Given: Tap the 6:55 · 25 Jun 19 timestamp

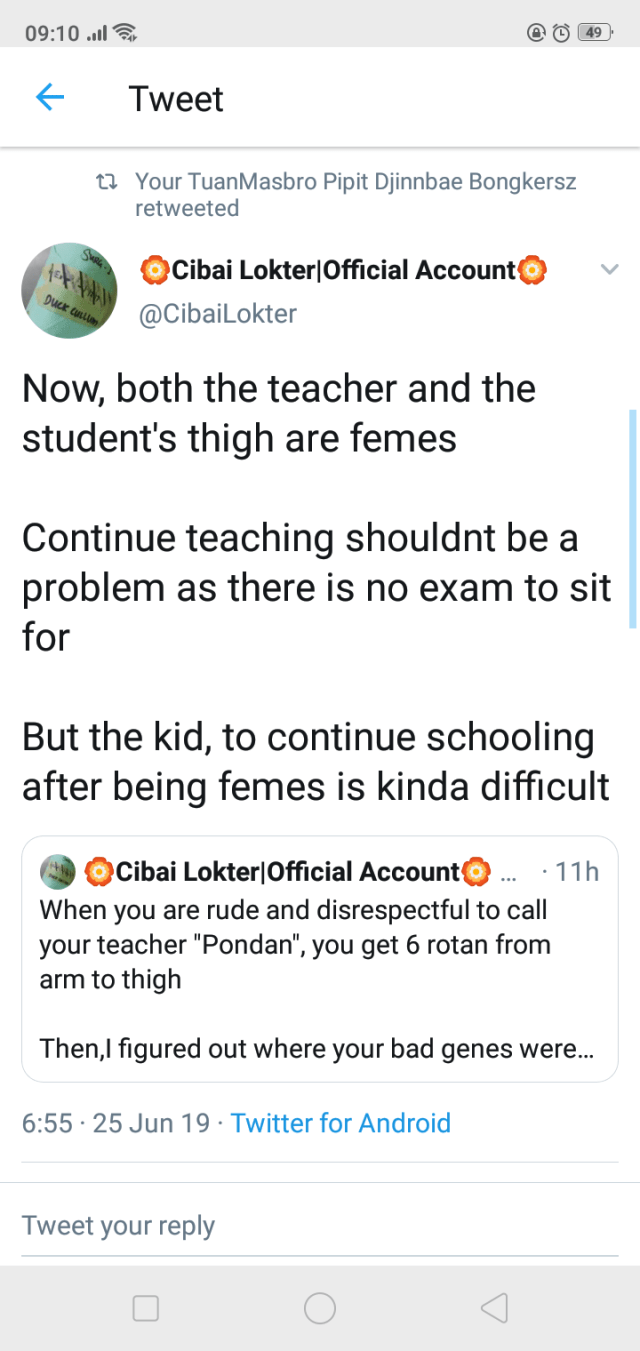Looking at the screenshot, I should coord(116,1123).
